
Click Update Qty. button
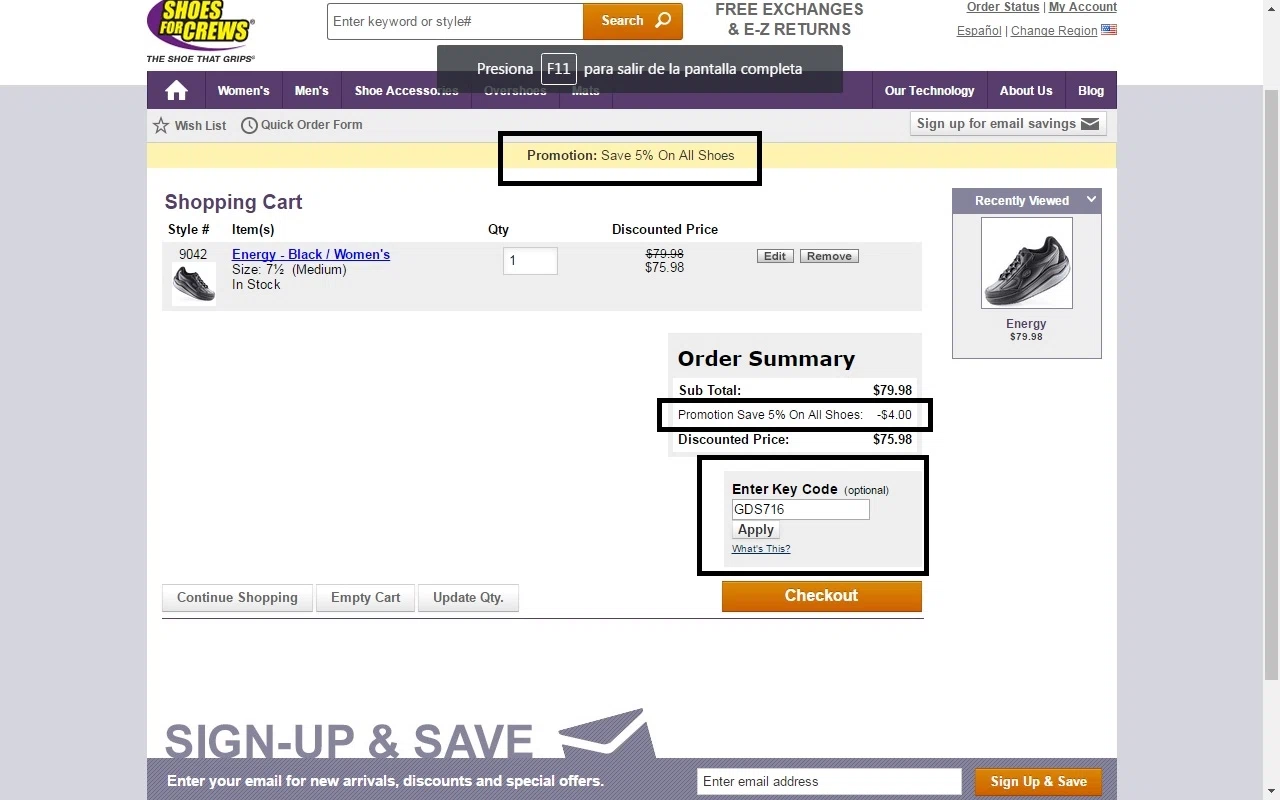point(468,598)
